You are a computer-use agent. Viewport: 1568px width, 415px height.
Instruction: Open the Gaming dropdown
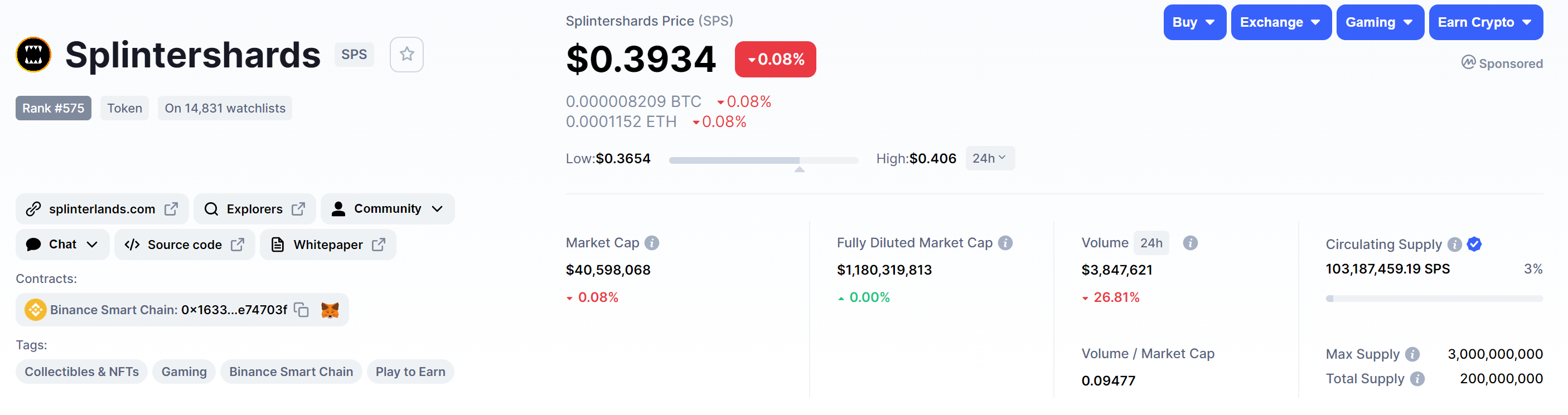coord(1380,22)
